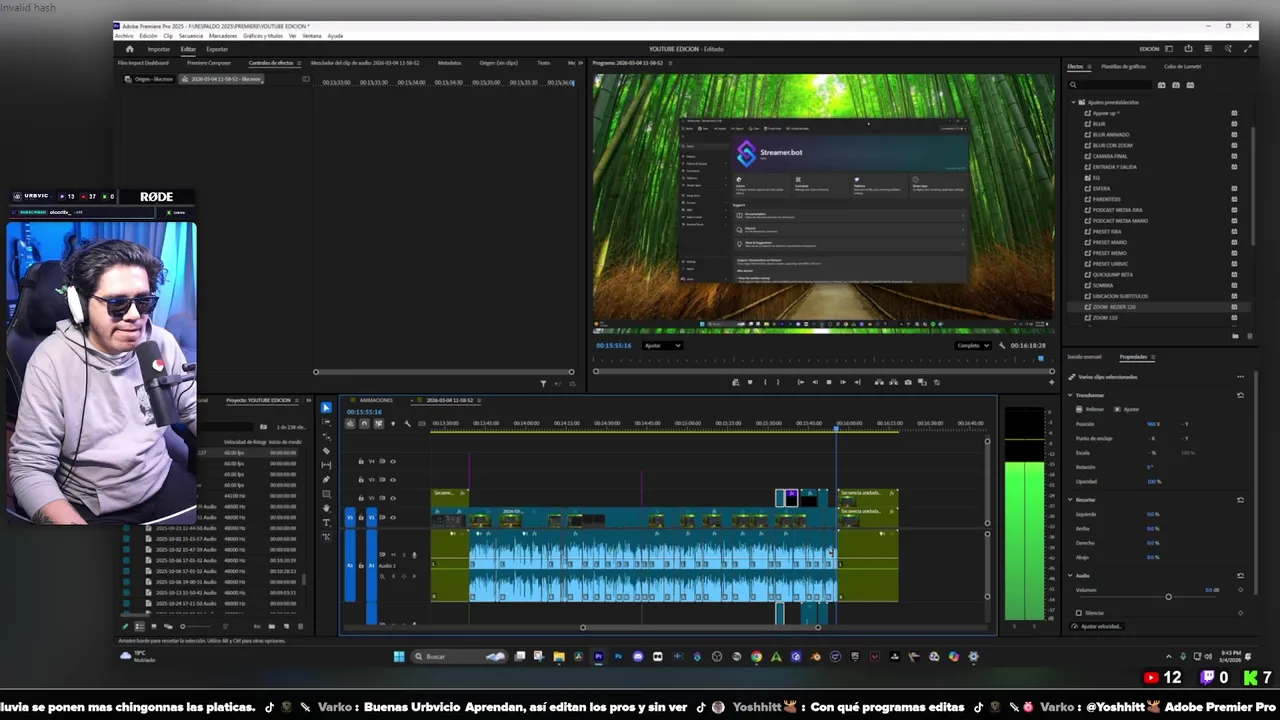The height and width of the screenshot is (720, 1280).
Task: Select the Slip tool
Action: [x=326, y=465]
